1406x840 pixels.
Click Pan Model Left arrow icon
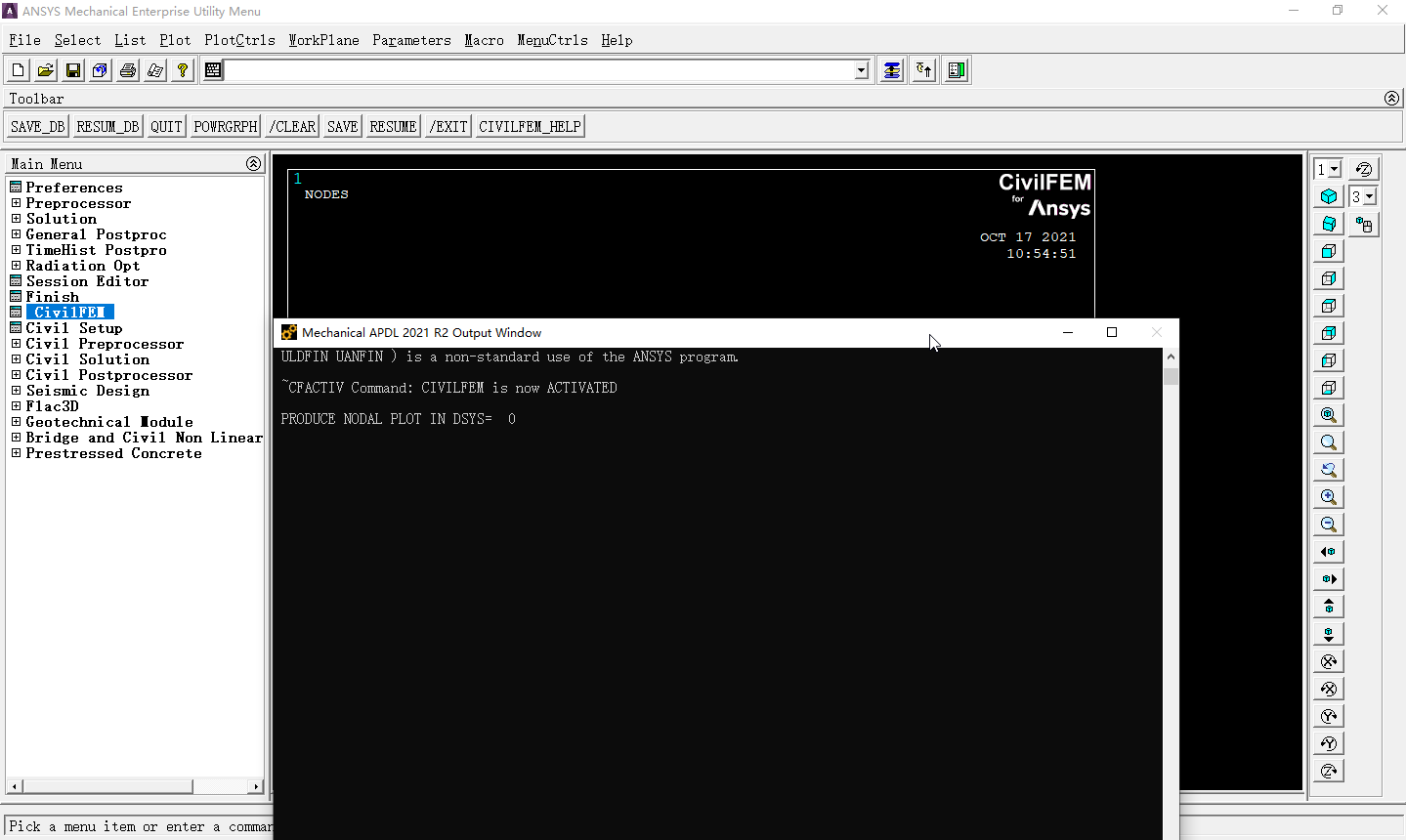(1329, 552)
